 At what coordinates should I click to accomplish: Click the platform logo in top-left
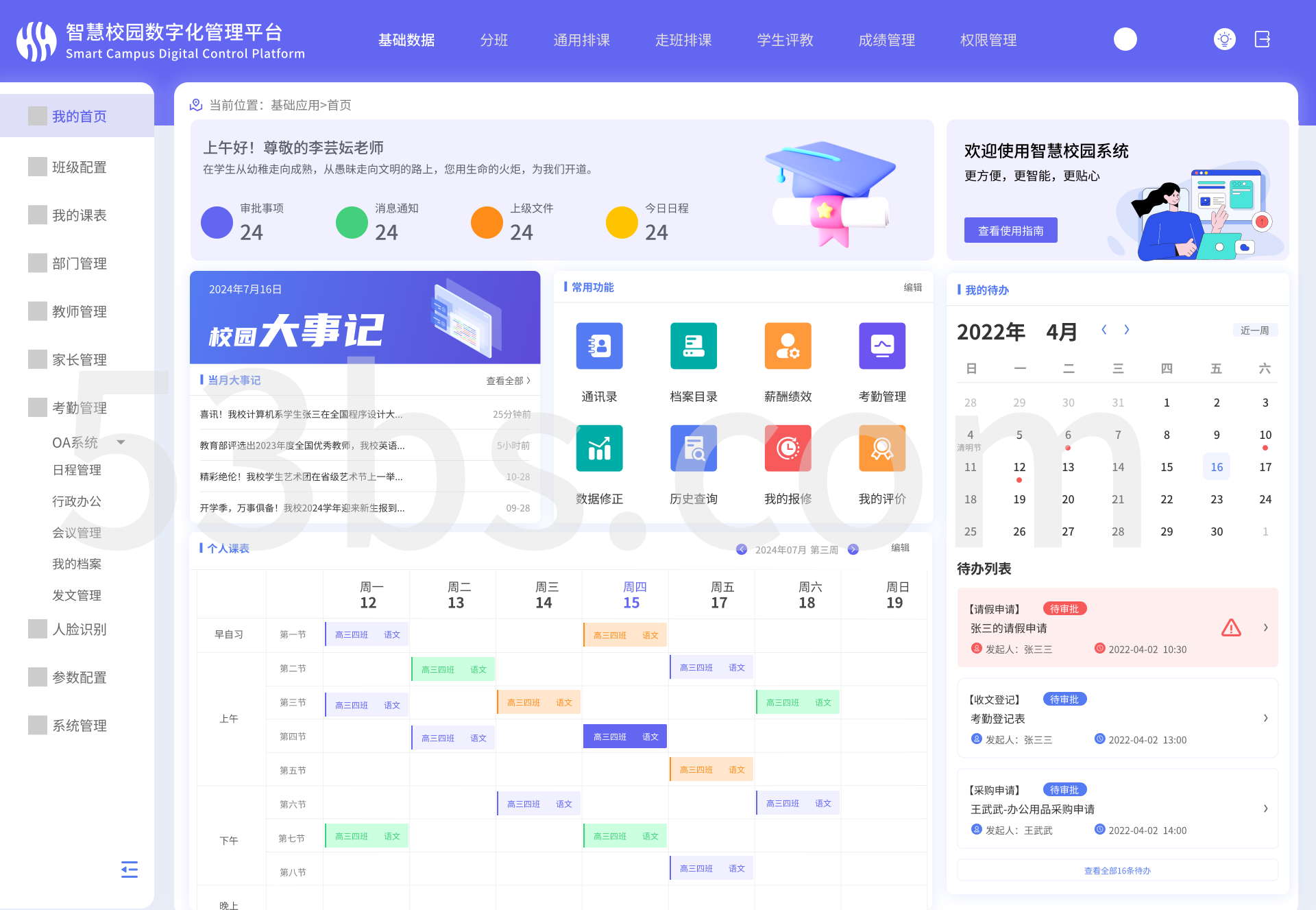(x=36, y=40)
